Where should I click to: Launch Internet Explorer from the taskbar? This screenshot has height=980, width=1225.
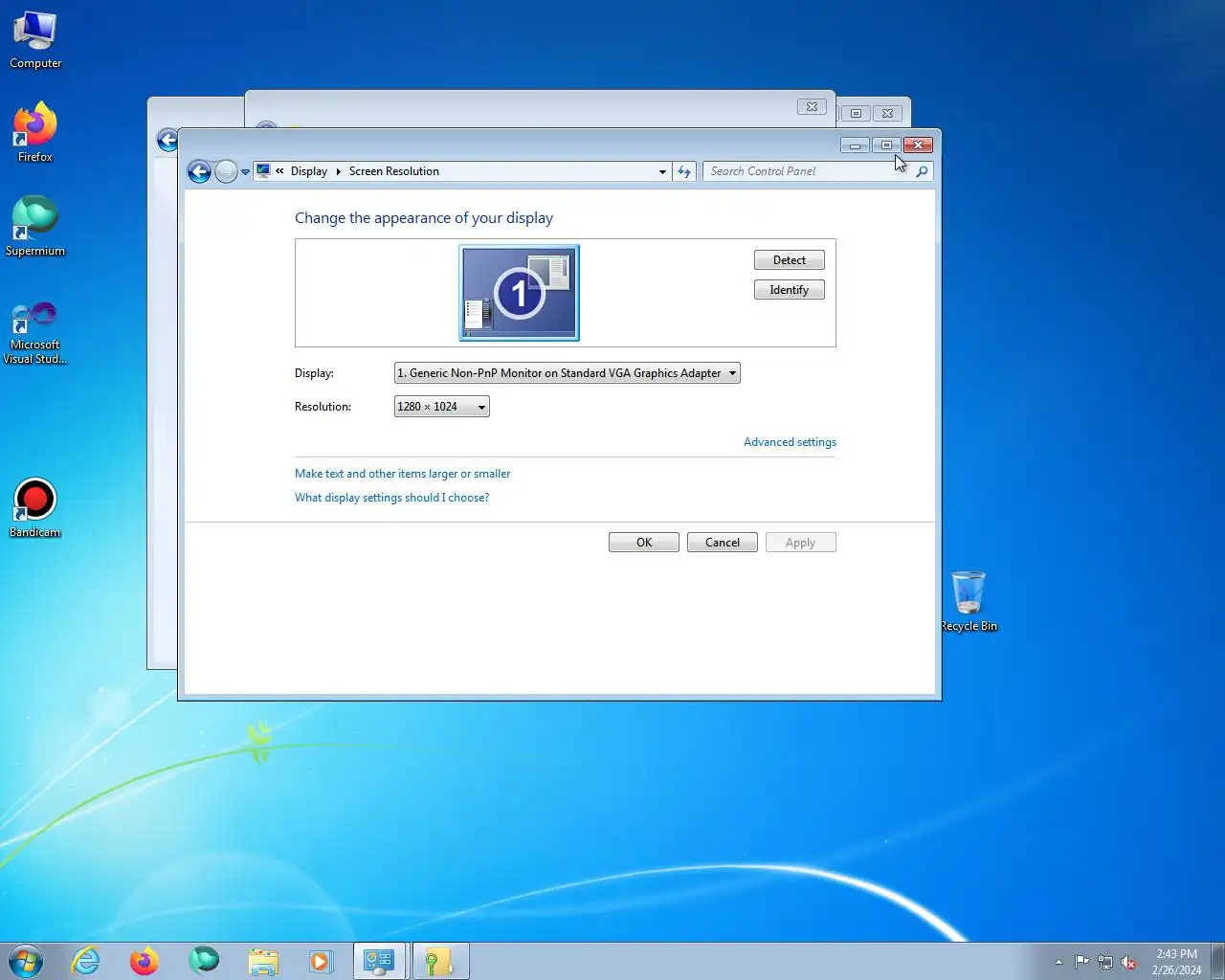[86, 961]
